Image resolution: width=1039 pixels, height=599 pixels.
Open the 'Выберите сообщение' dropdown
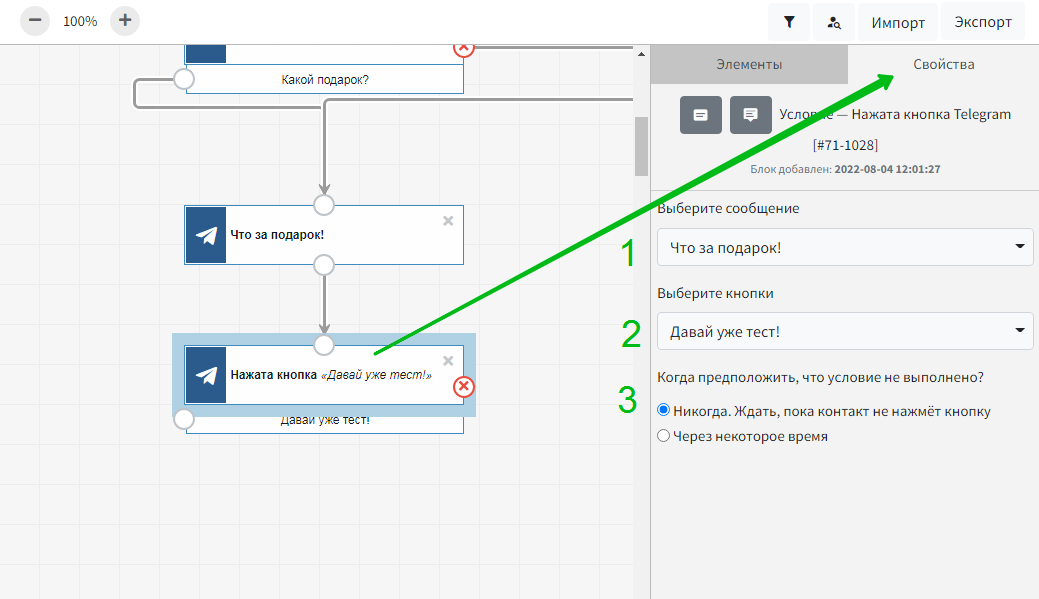tap(845, 246)
